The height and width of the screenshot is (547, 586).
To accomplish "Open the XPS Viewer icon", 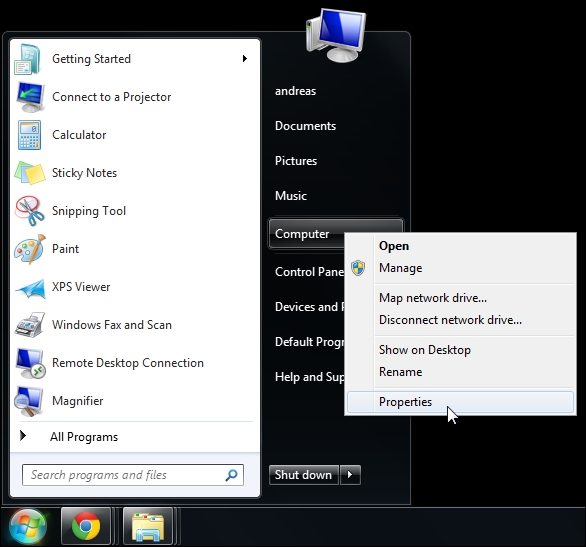I will (31, 288).
